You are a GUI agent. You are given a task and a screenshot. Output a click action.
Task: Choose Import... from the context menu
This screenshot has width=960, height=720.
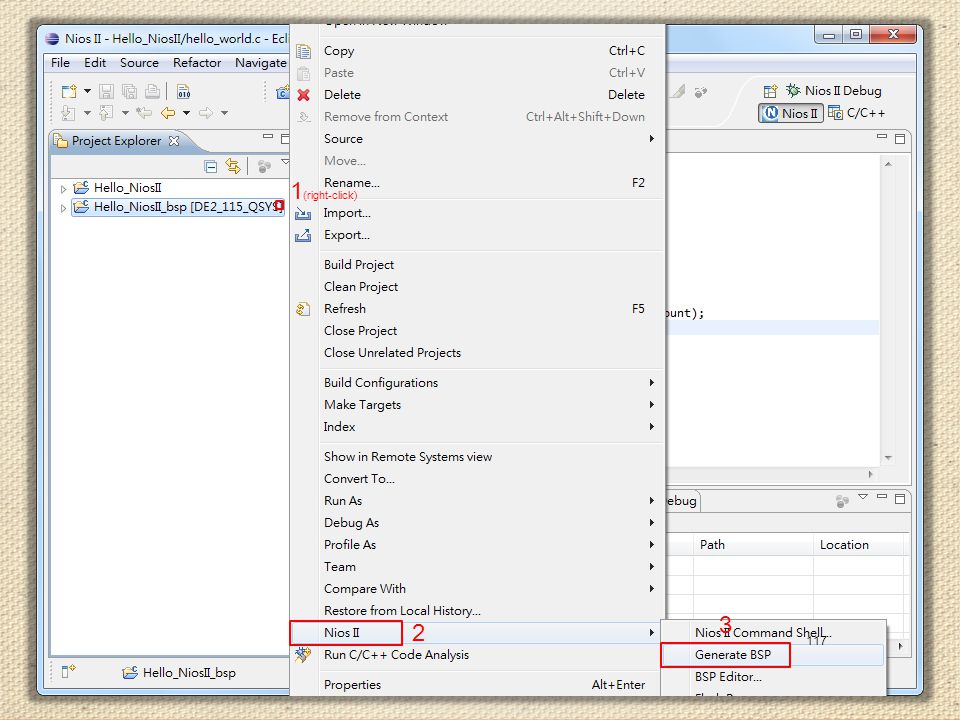tap(478, 213)
